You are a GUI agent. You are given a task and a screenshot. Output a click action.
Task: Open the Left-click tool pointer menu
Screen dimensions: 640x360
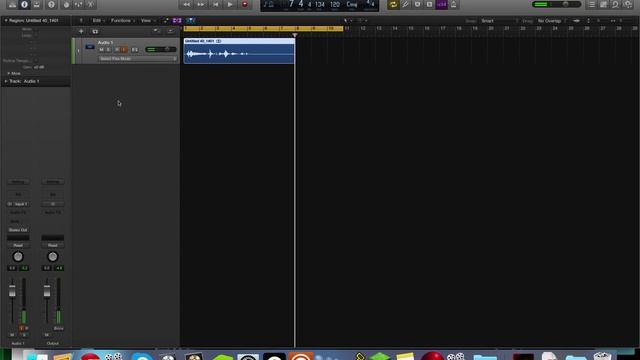point(347,20)
